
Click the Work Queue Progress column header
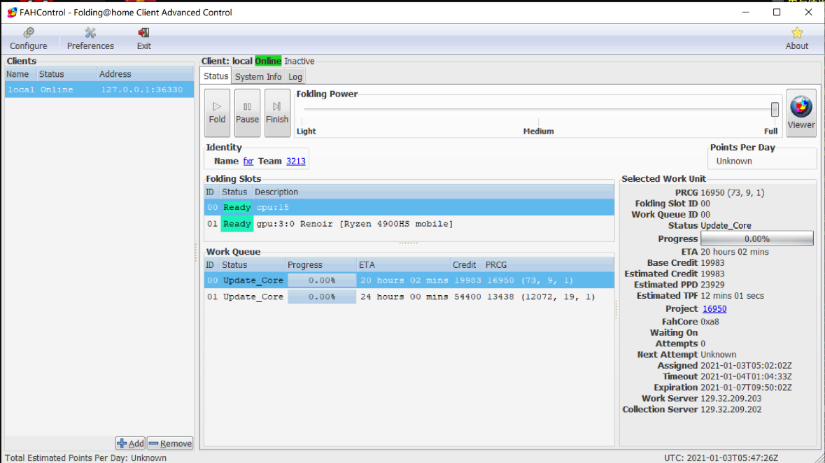pos(320,265)
